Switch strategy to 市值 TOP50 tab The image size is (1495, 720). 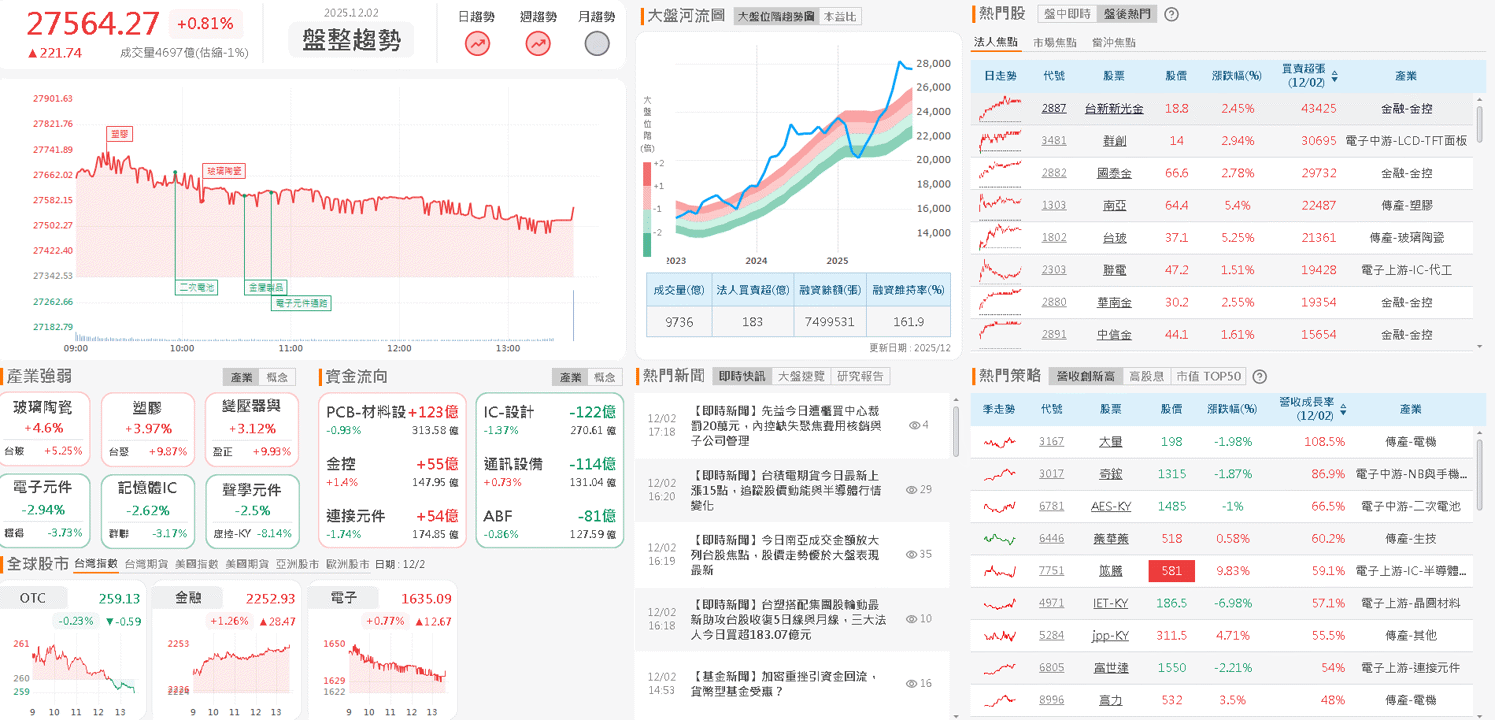(1208, 377)
